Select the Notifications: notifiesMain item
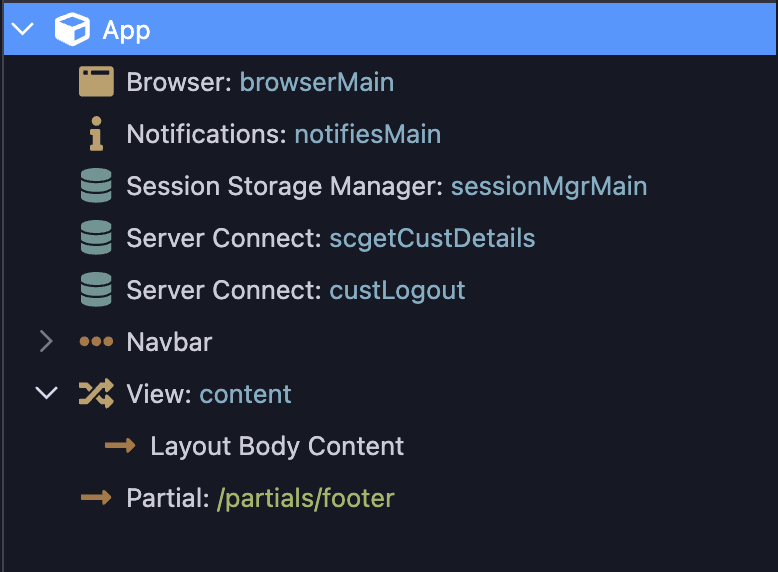 (x=283, y=134)
